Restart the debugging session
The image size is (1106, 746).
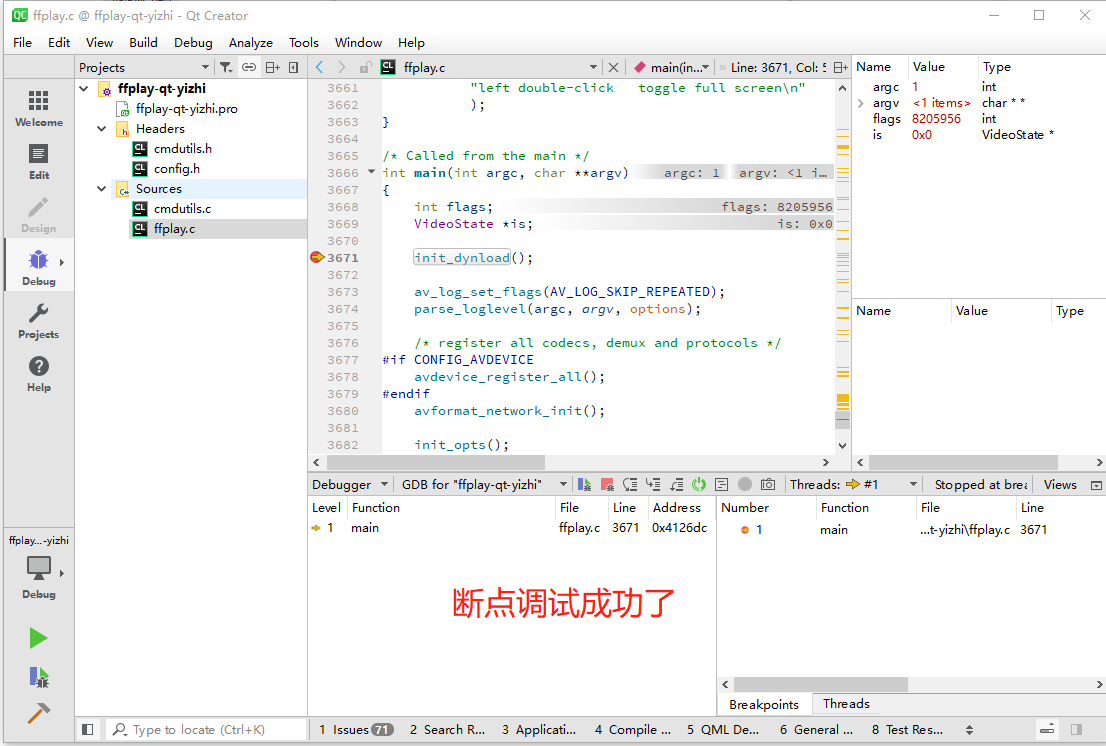(x=699, y=484)
